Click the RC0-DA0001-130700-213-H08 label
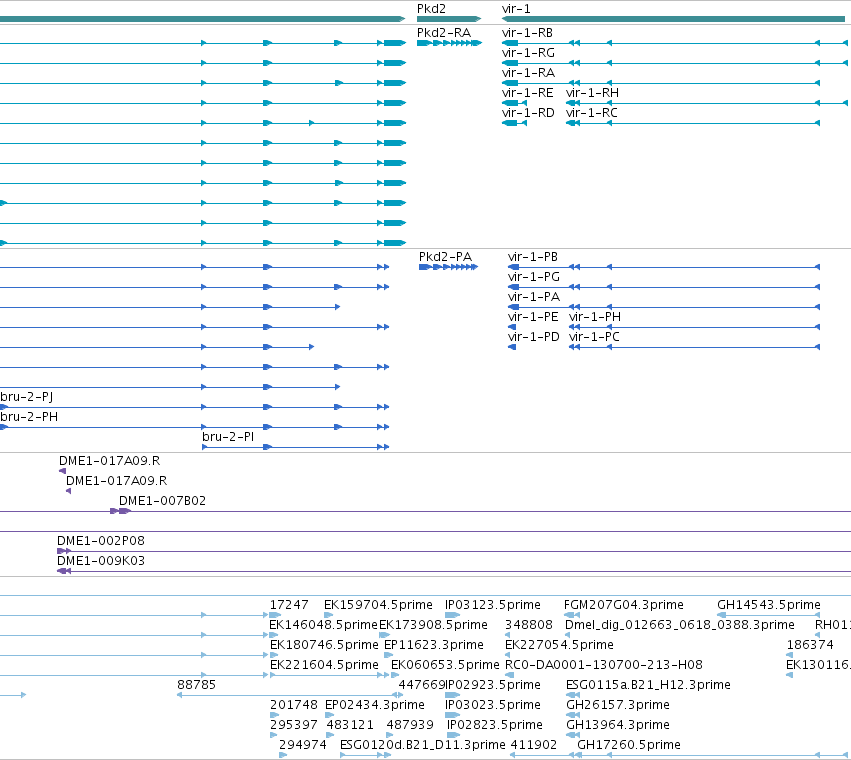Screen dimensions: 851x760 click(x=604, y=666)
